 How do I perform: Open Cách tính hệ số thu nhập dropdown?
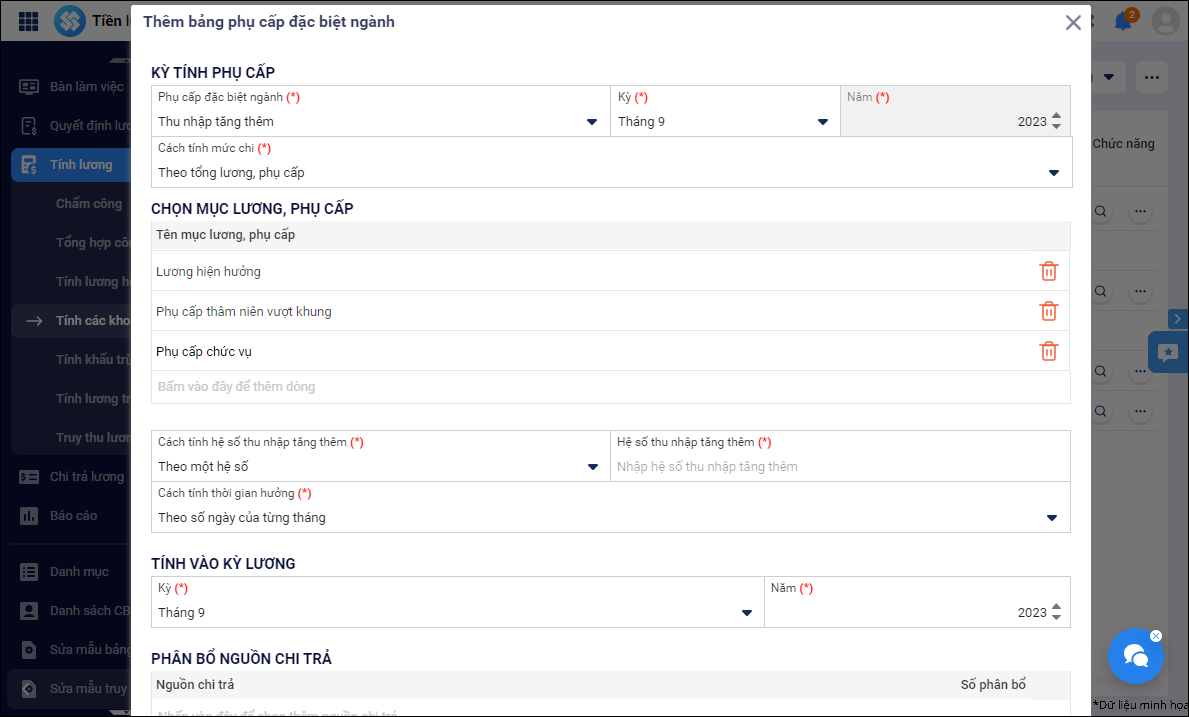pyautogui.click(x=592, y=467)
